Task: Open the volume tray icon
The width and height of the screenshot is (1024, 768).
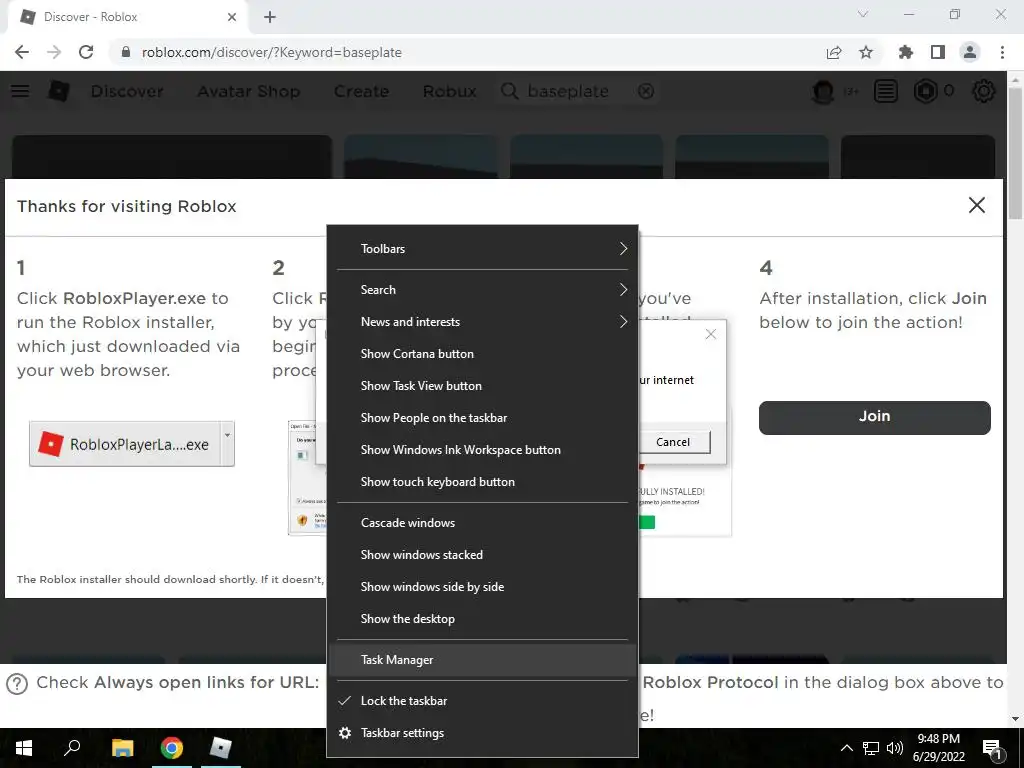Action: [x=895, y=748]
